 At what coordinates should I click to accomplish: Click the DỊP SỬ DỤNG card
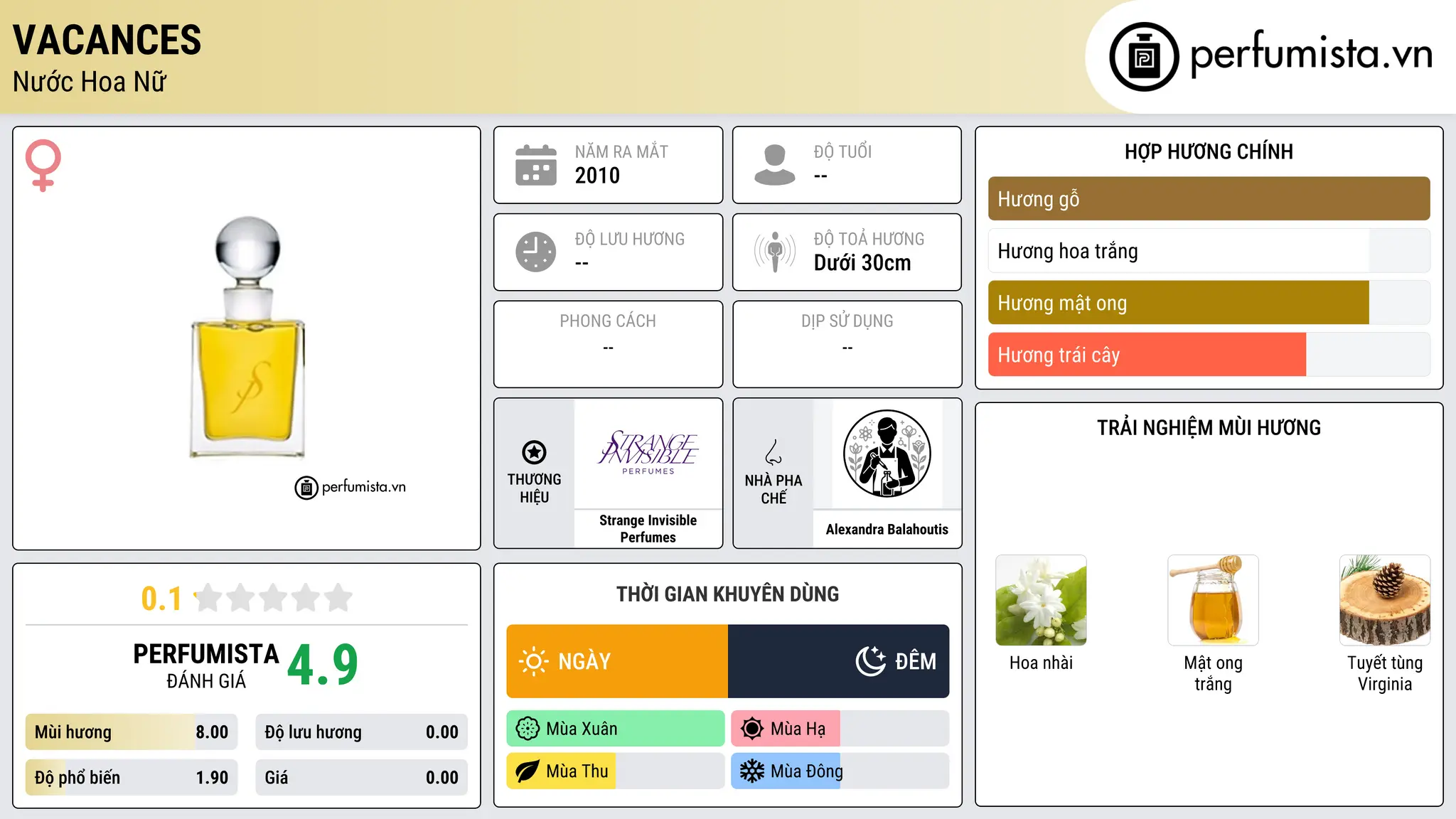(847, 344)
